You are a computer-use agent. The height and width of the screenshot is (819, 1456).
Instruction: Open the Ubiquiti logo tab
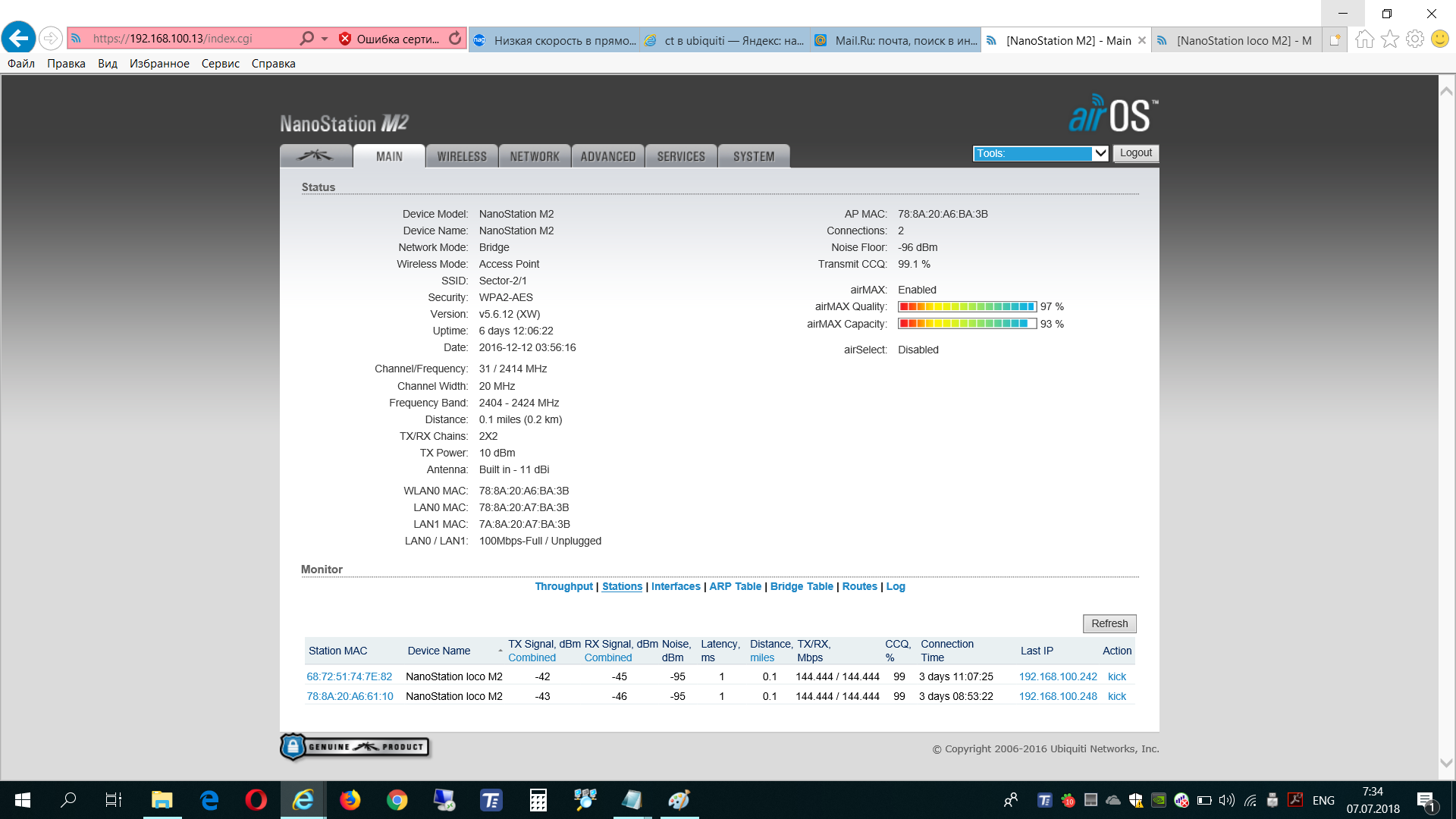(x=315, y=155)
